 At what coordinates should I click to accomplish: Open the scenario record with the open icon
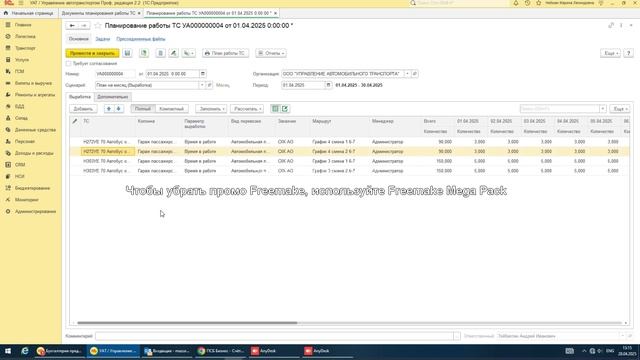[209, 85]
